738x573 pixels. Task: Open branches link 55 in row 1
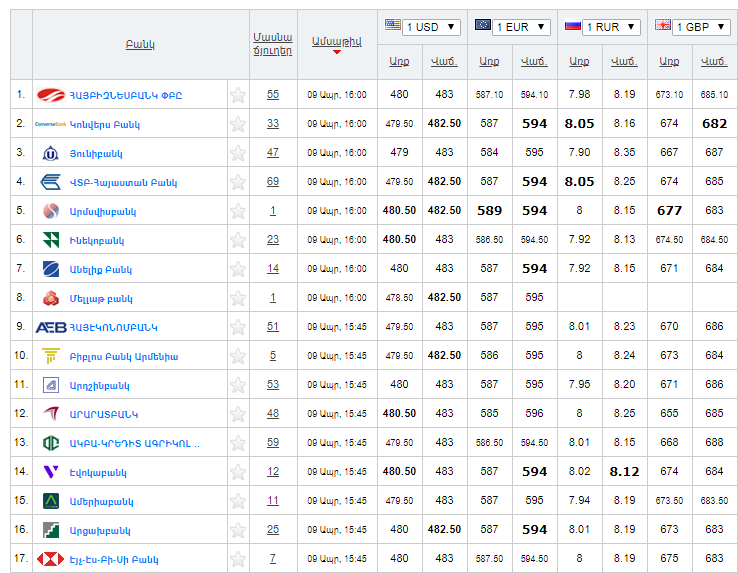[x=273, y=94]
